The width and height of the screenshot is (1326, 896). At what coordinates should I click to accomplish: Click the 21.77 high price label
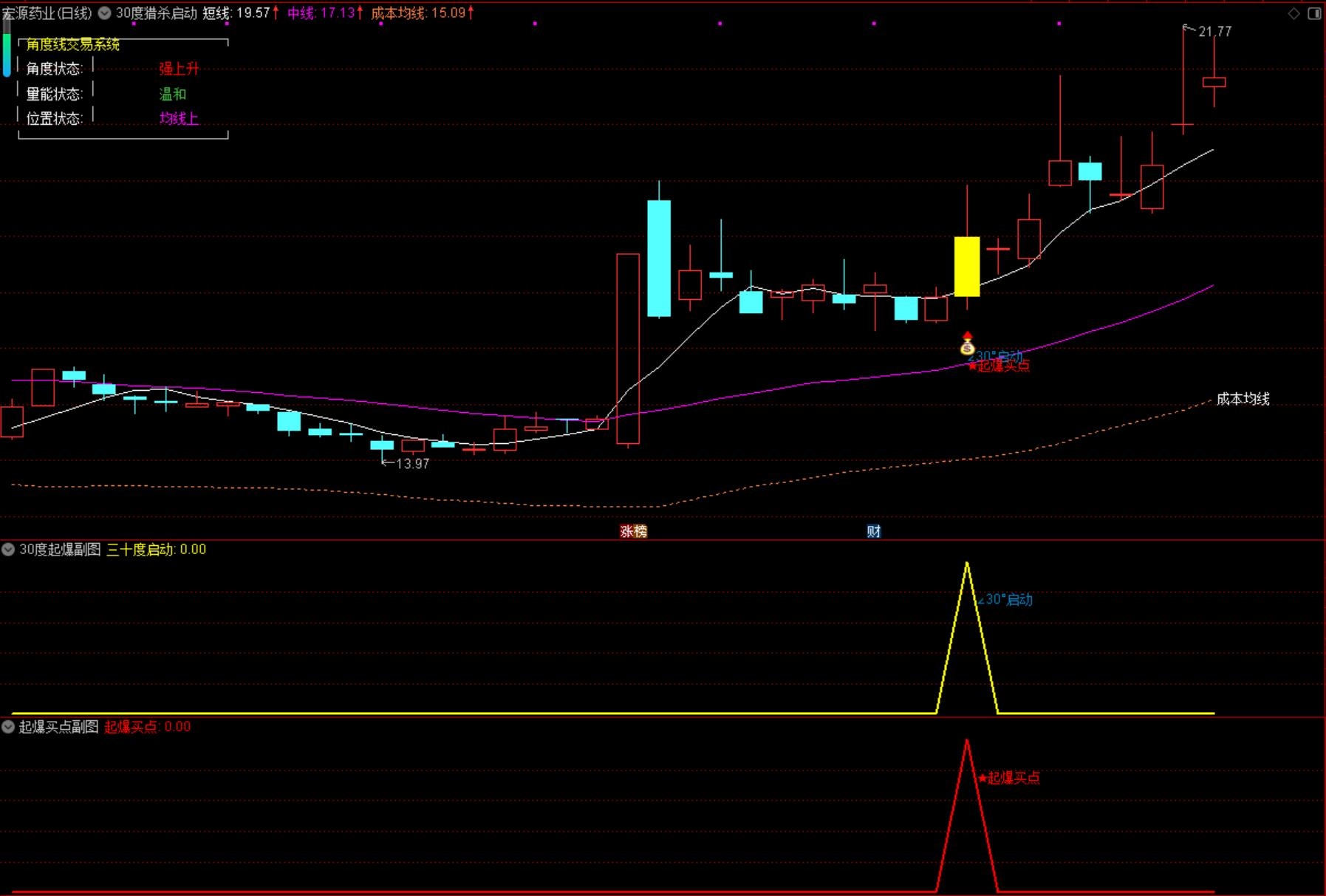[1214, 32]
